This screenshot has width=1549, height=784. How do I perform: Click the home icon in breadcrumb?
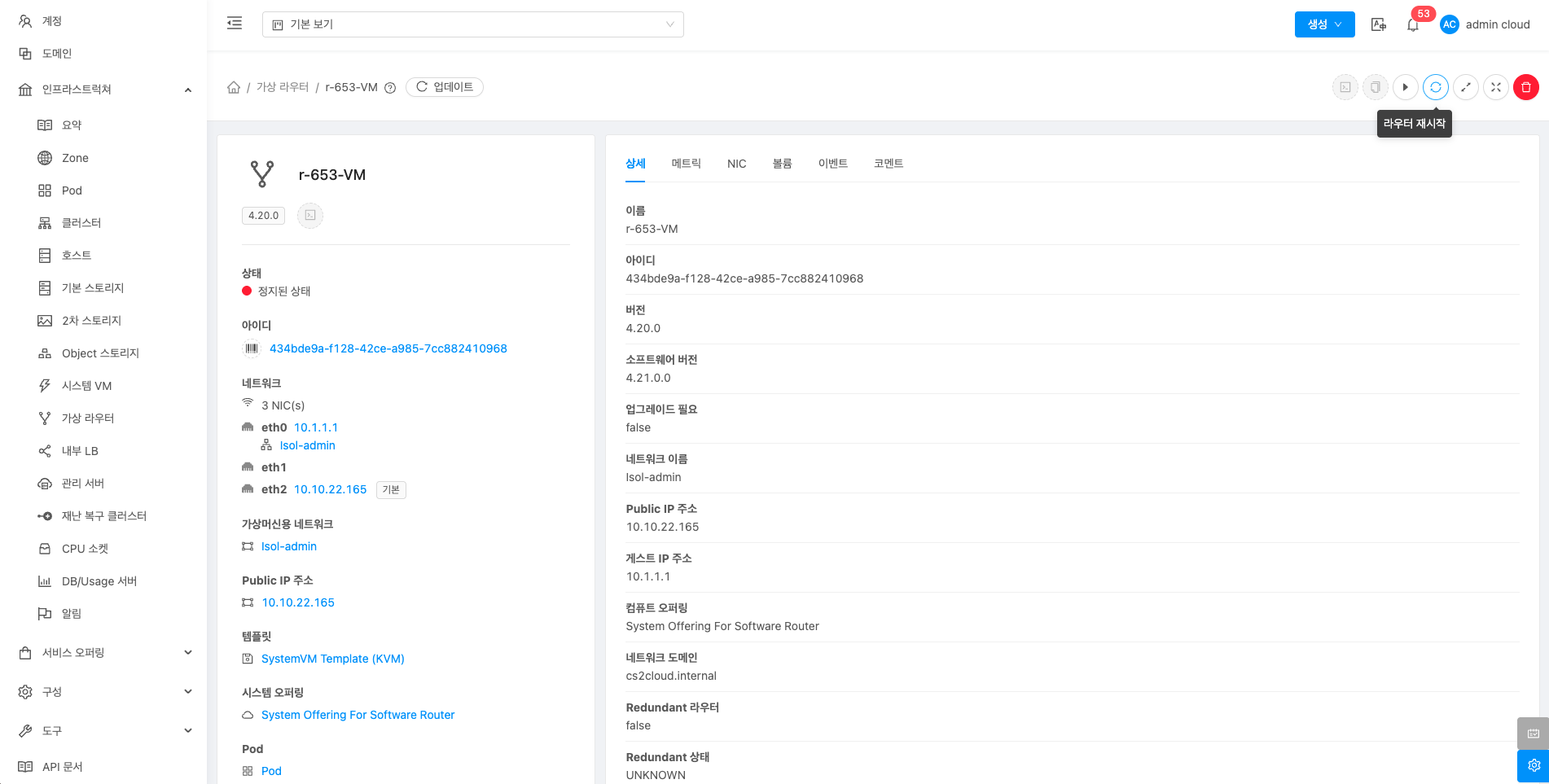pos(234,87)
